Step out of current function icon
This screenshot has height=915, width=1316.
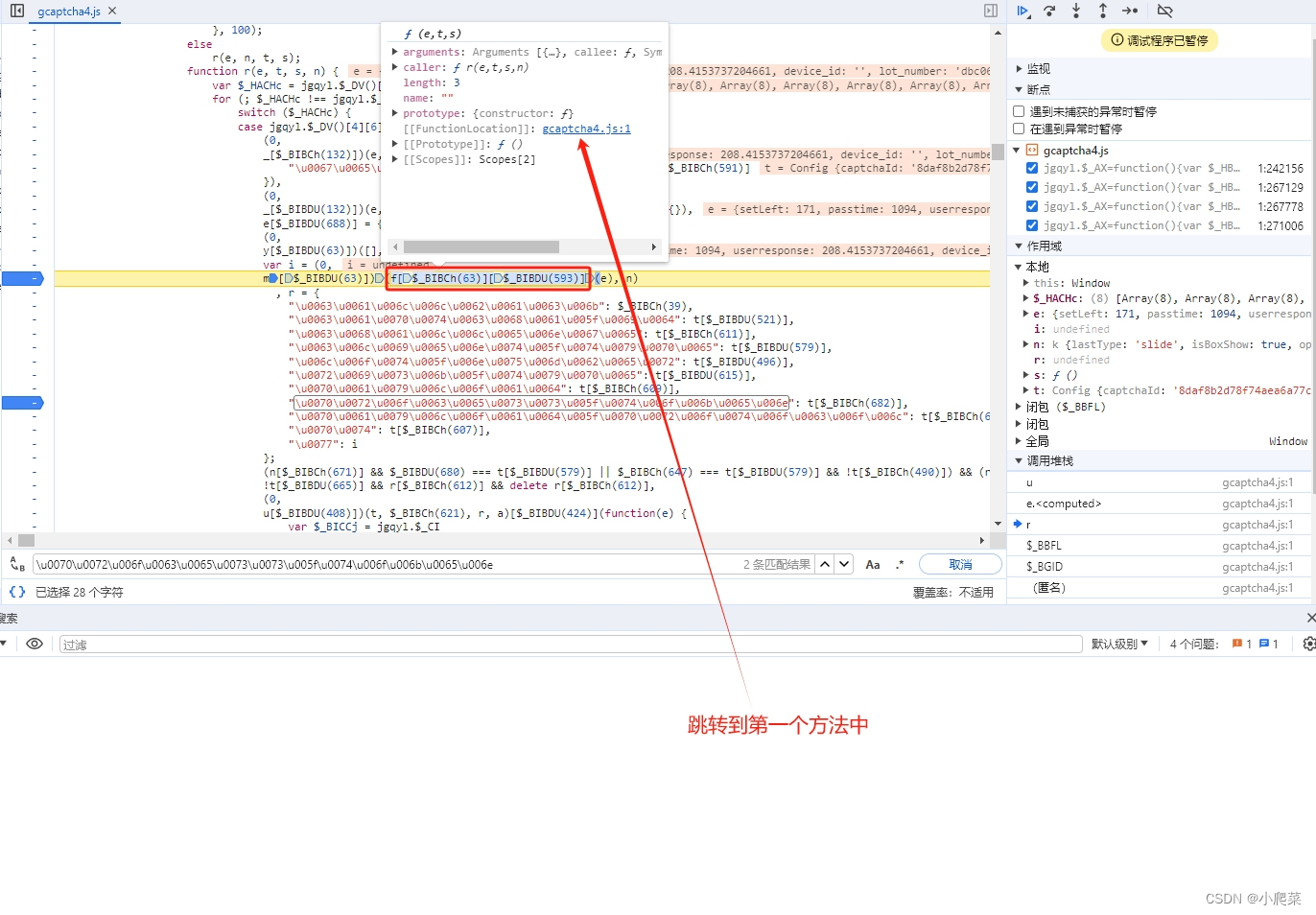[1103, 11]
